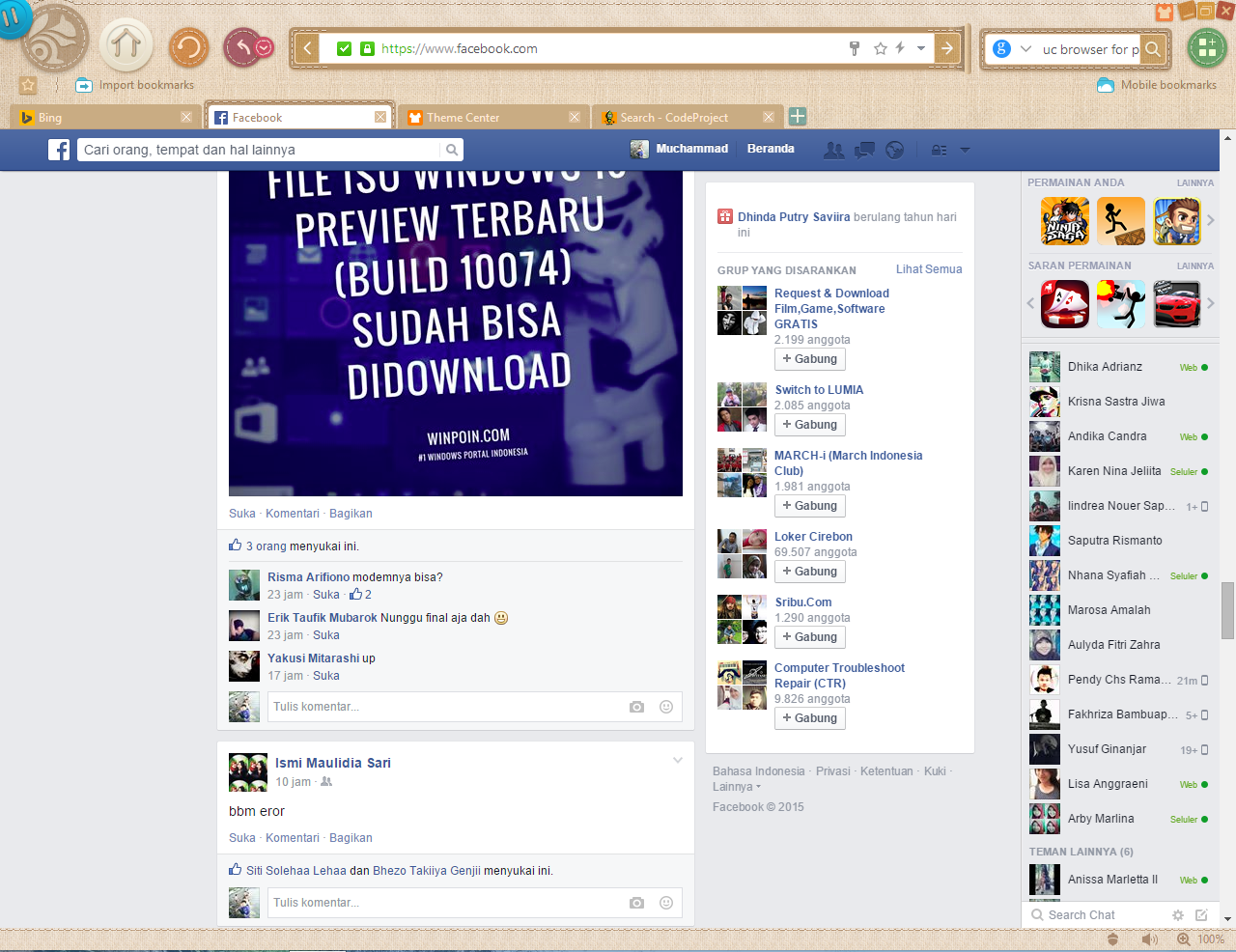This screenshot has height=952, width=1236.
Task: Click the Facebook logo icon
Action: click(x=60, y=150)
